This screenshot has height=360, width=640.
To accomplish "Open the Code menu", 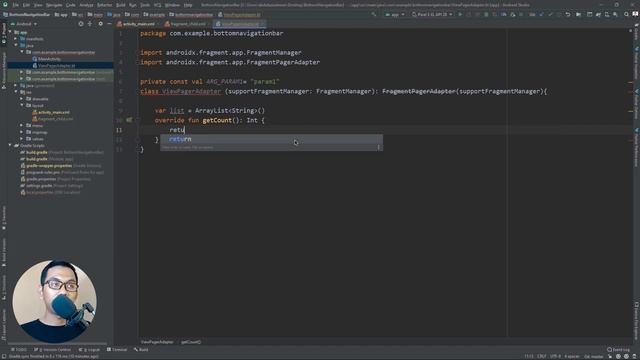I will click(x=71, y=5).
